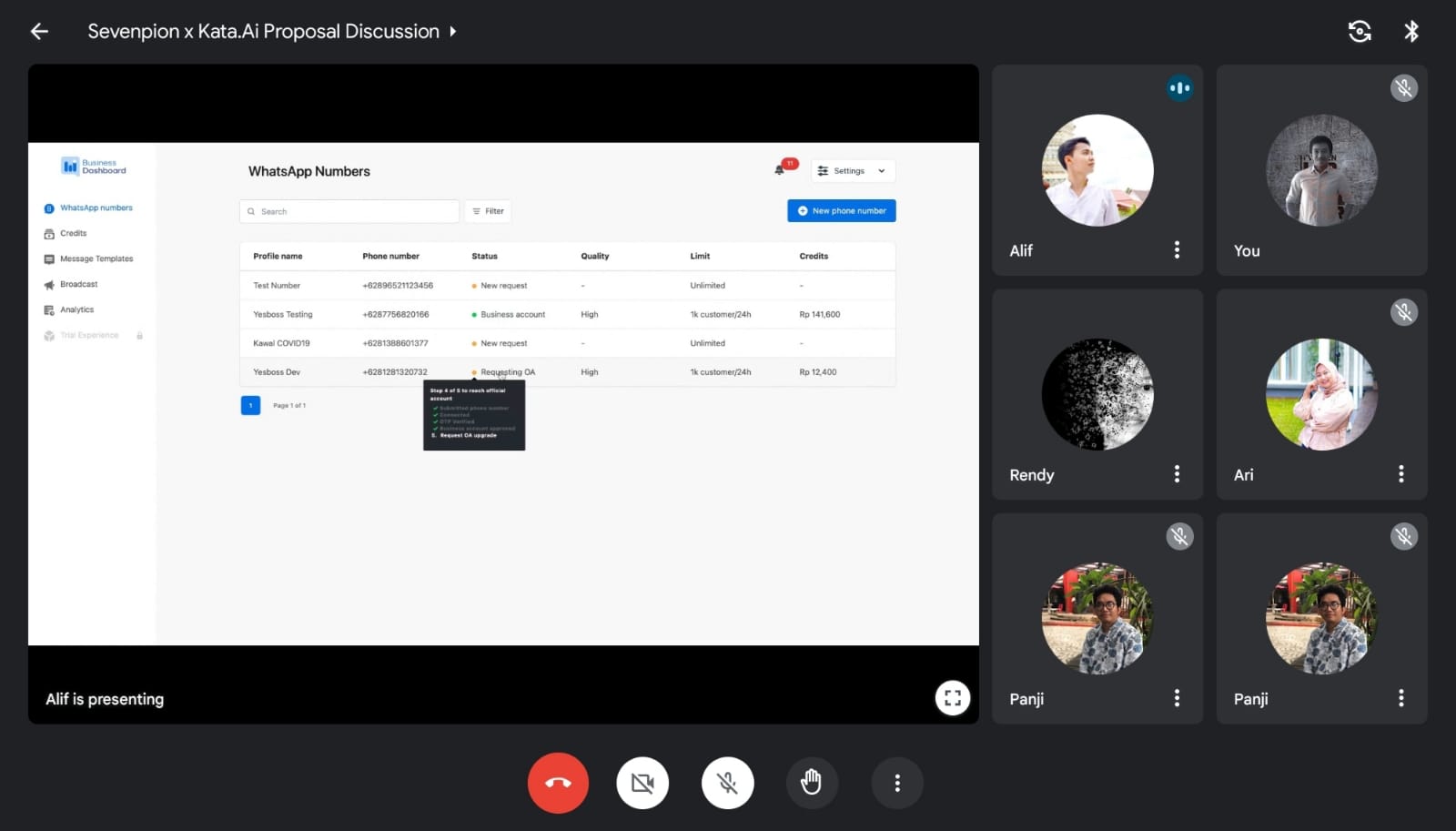Image resolution: width=1456 pixels, height=831 pixels.
Task: Open the Settings dropdown
Action: click(853, 171)
